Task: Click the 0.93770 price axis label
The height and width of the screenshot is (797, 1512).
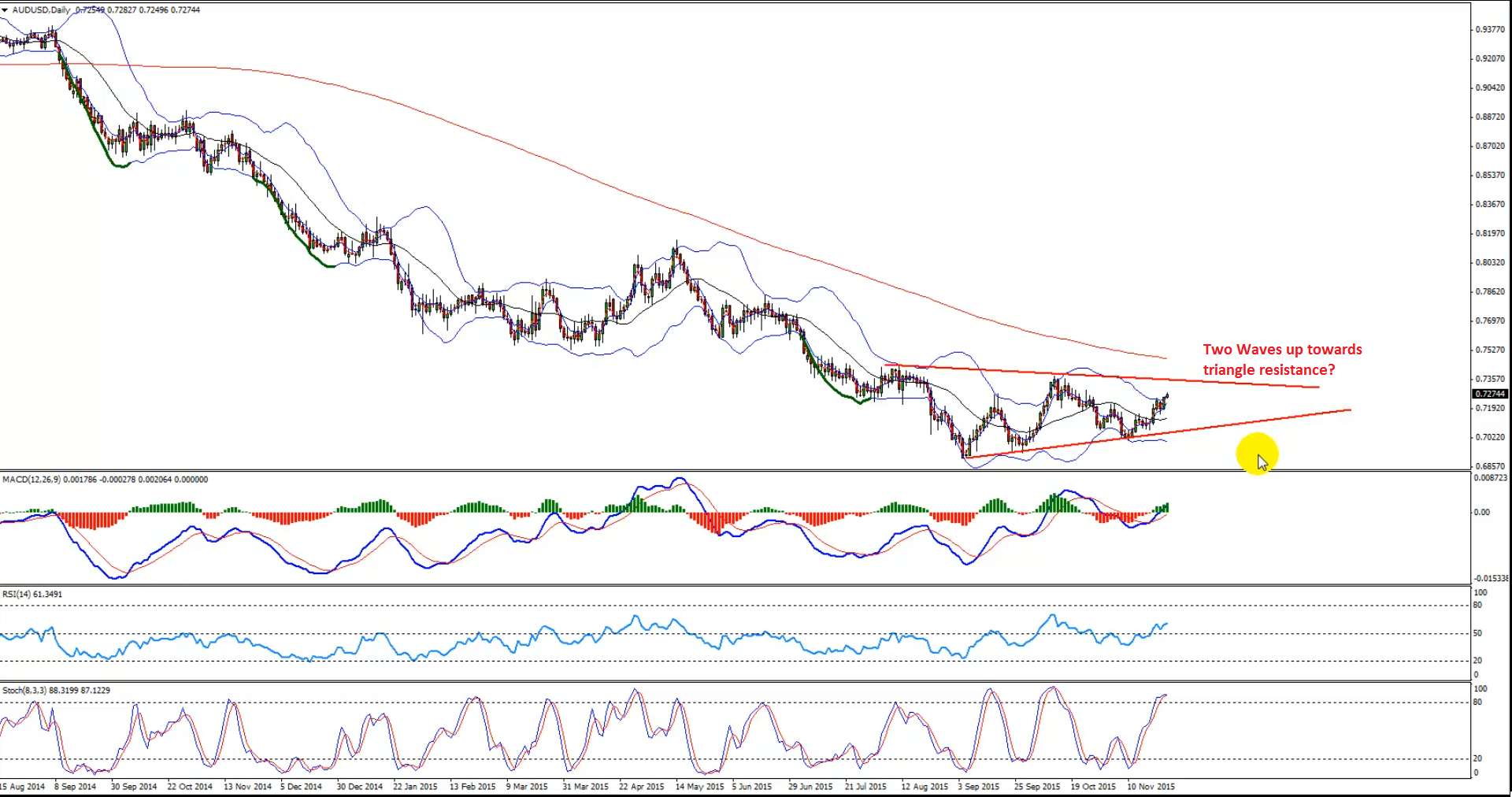Action: click(x=1489, y=29)
